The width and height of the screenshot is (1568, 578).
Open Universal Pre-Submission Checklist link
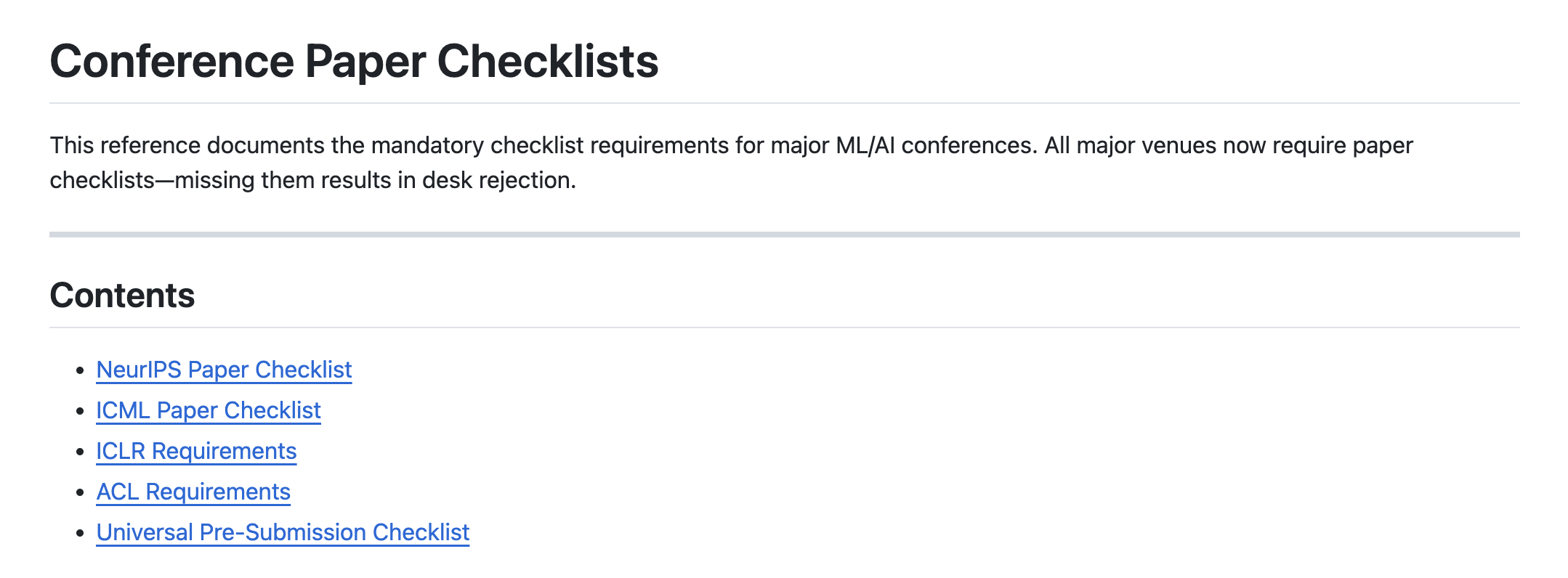pyautogui.click(x=283, y=532)
